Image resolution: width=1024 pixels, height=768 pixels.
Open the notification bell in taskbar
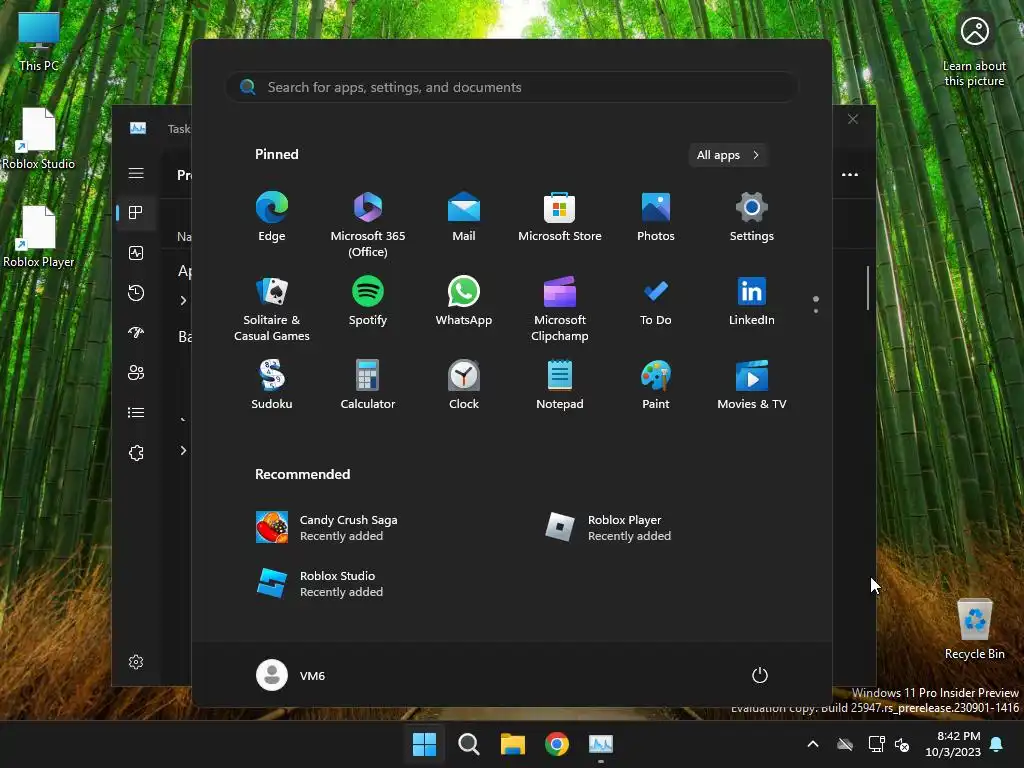997,744
